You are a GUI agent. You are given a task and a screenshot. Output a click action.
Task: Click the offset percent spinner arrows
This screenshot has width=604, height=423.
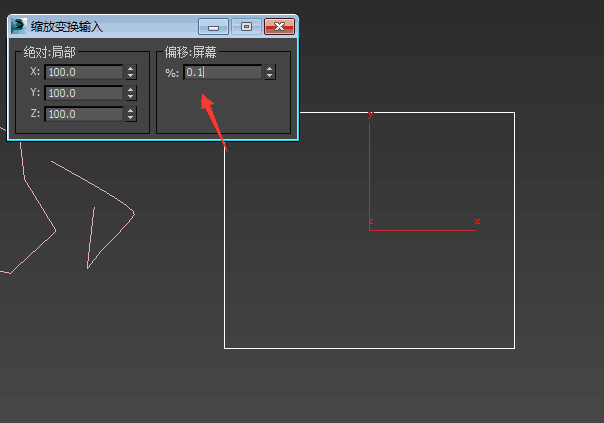270,72
